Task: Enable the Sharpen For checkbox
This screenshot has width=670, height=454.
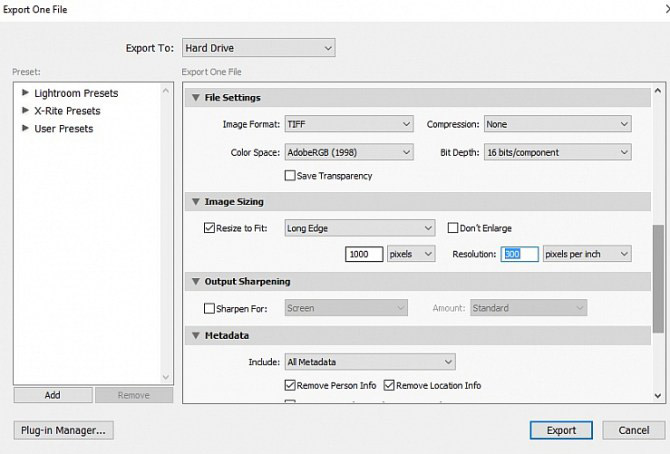Action: (x=209, y=308)
